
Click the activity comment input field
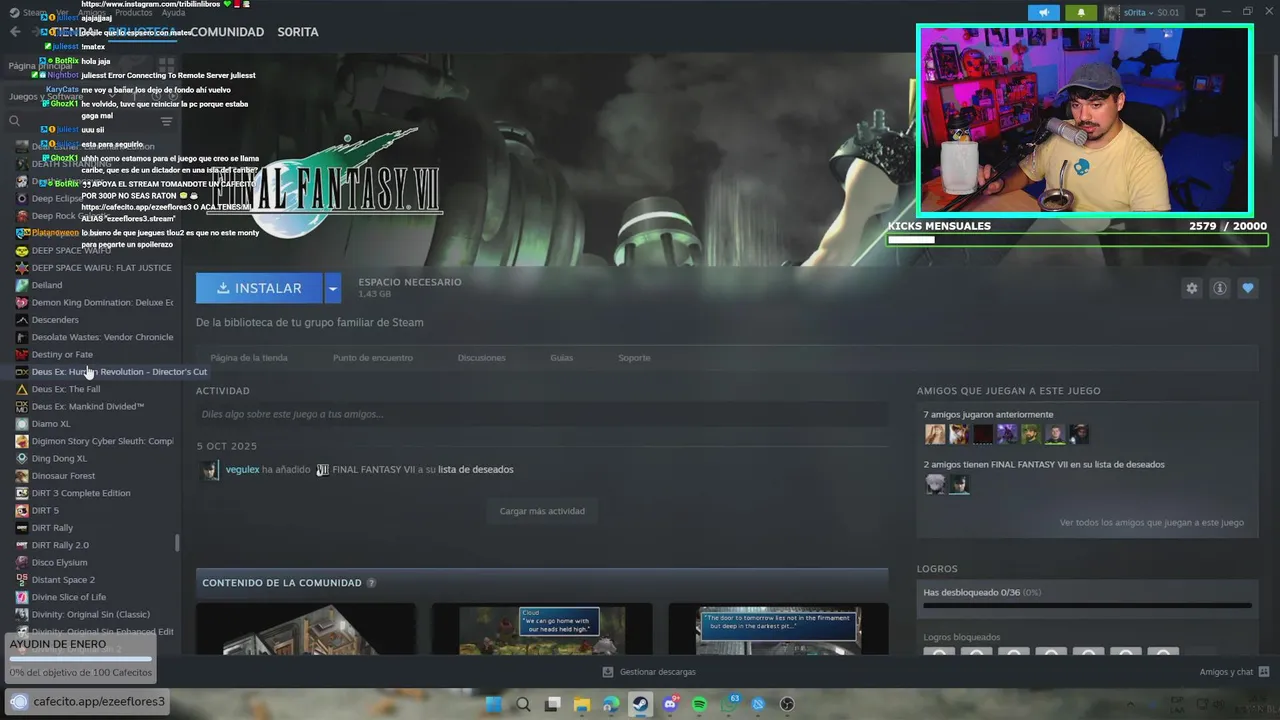point(542,414)
